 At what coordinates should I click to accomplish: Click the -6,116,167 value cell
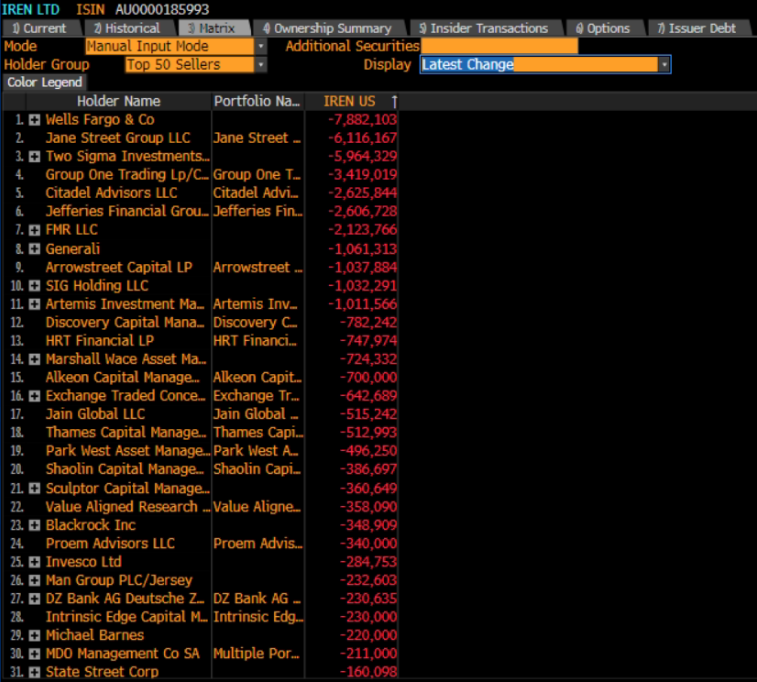point(362,138)
